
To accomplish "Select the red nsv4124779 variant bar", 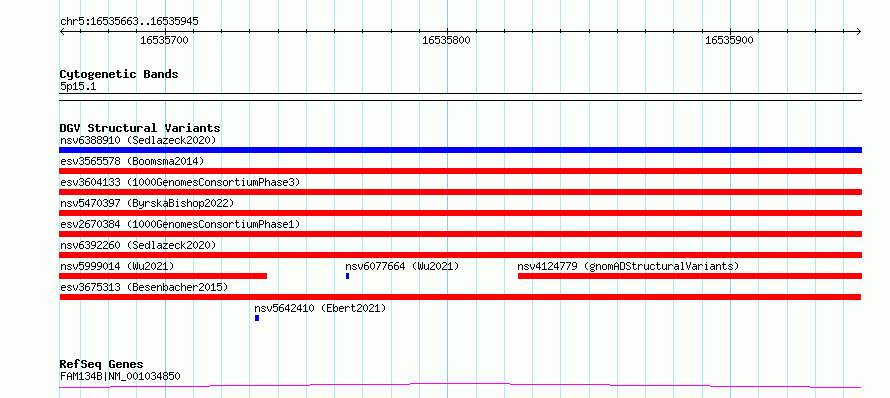I will pyautogui.click(x=690, y=276).
